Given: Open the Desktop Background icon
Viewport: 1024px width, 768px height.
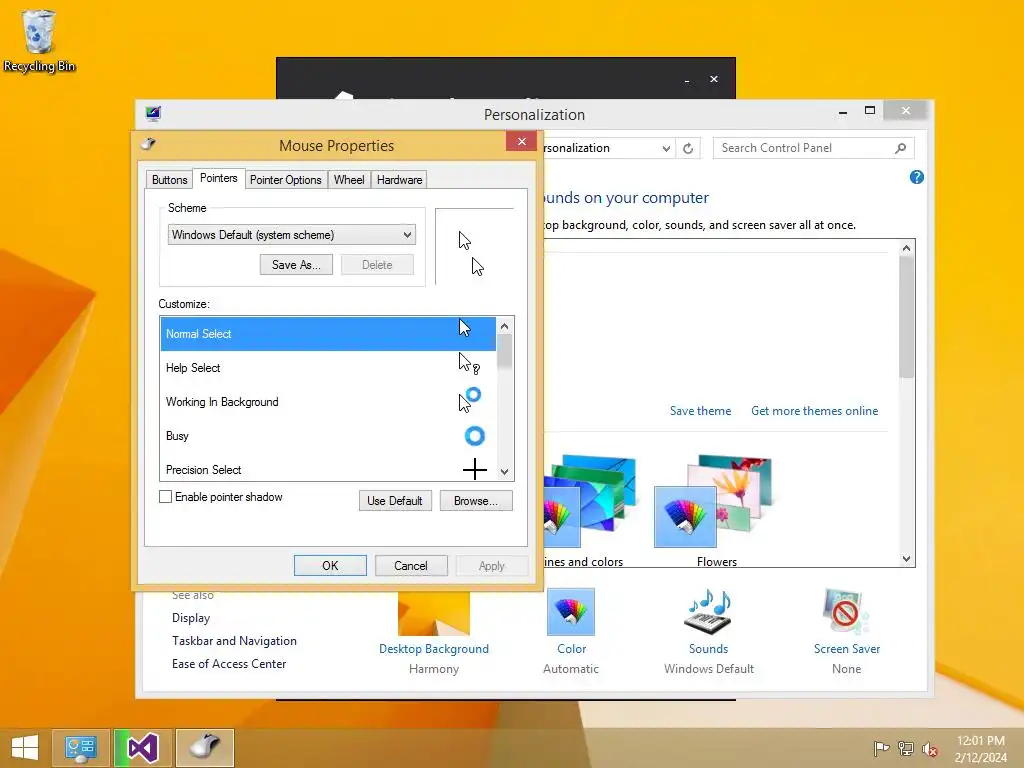Looking at the screenshot, I should pos(434,613).
